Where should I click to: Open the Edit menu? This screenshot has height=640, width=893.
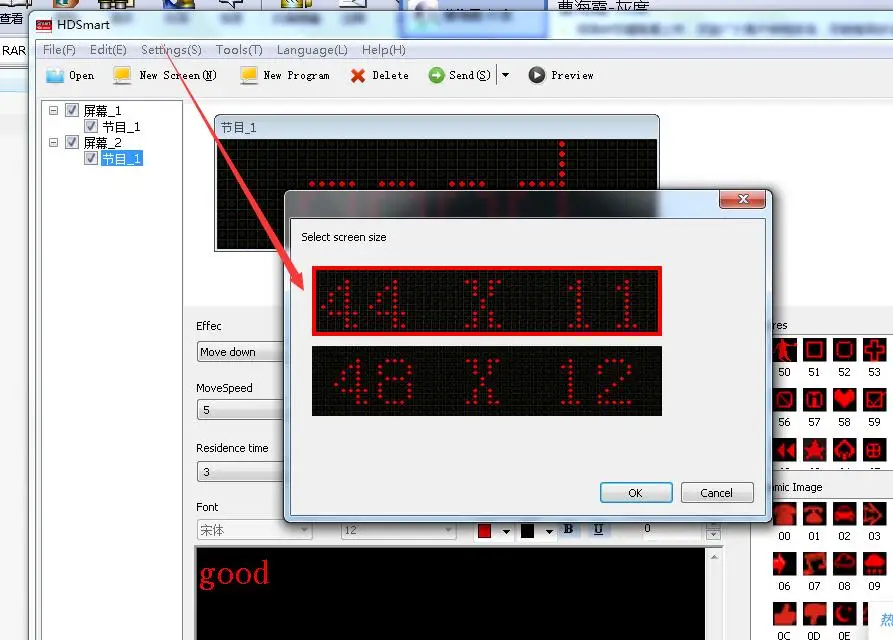click(x=108, y=50)
